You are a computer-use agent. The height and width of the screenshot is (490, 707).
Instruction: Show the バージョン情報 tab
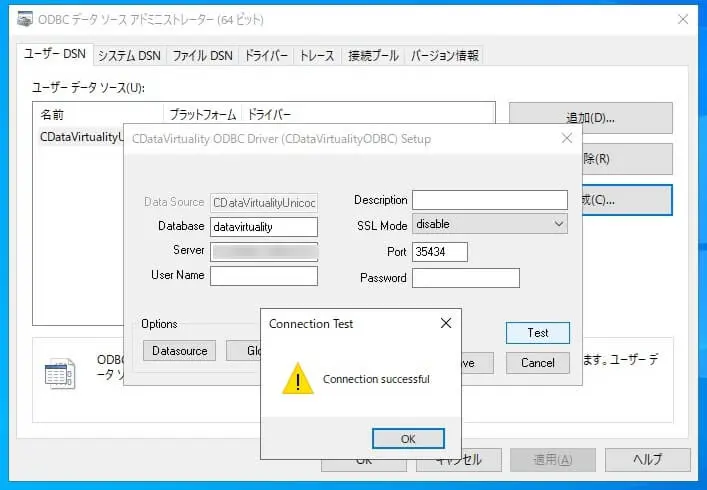click(x=445, y=56)
